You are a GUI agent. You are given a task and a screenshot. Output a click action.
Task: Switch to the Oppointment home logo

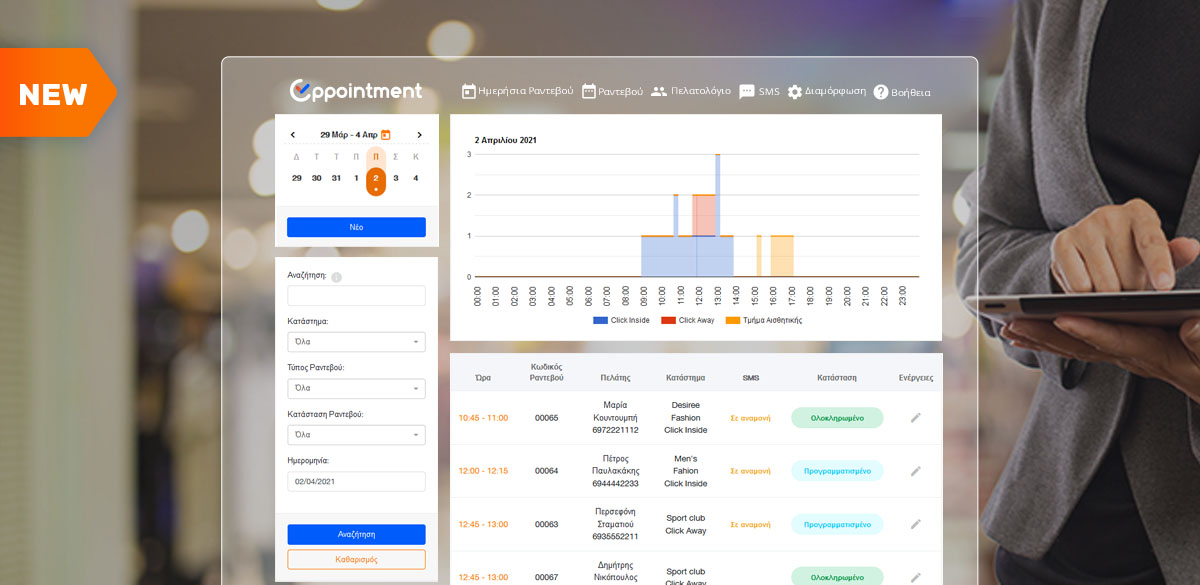(355, 91)
